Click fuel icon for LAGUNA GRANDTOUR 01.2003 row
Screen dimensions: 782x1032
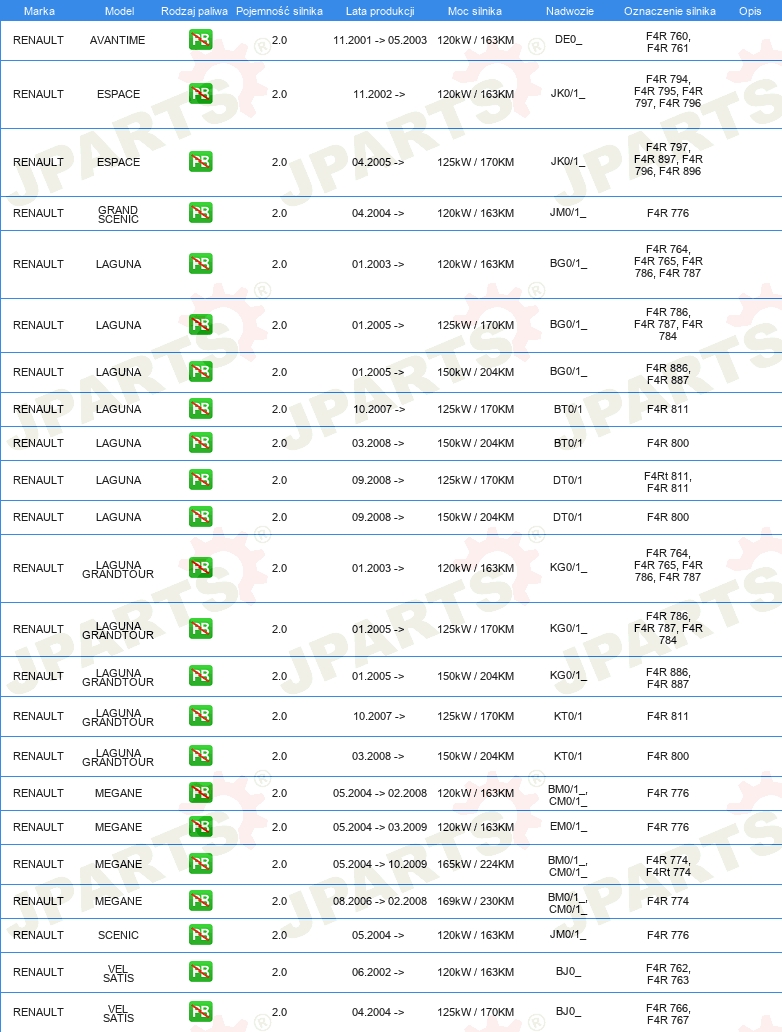pyautogui.click(x=201, y=568)
